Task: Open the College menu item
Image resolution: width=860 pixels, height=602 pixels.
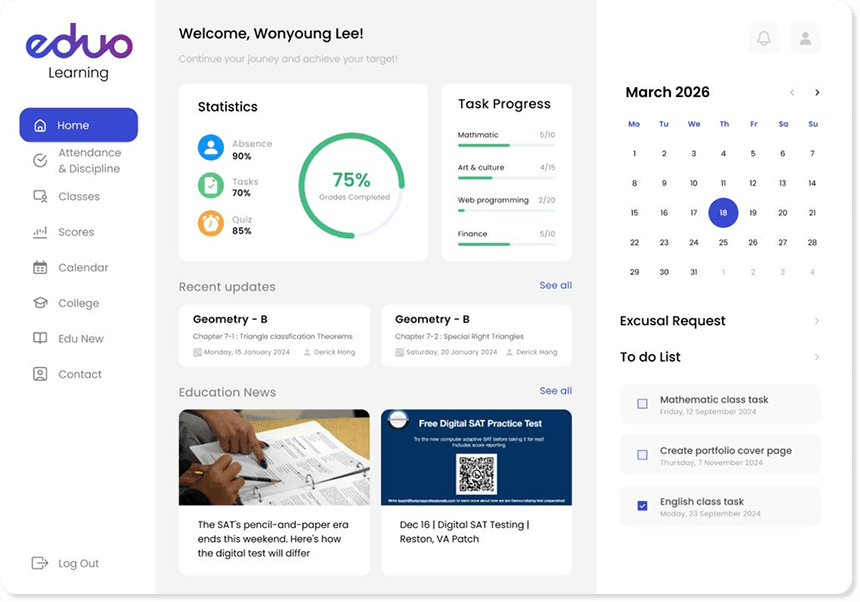Action: (66, 303)
